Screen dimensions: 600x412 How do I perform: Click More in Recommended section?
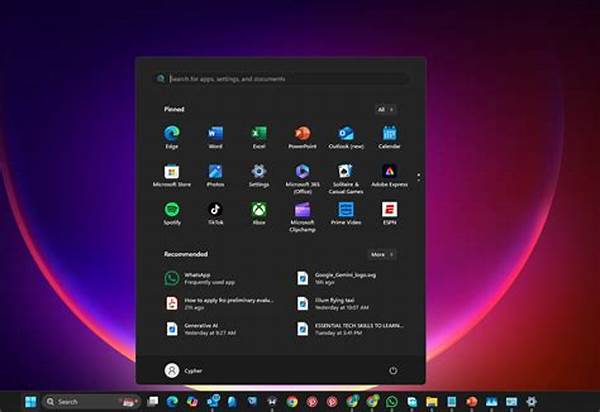click(382, 254)
